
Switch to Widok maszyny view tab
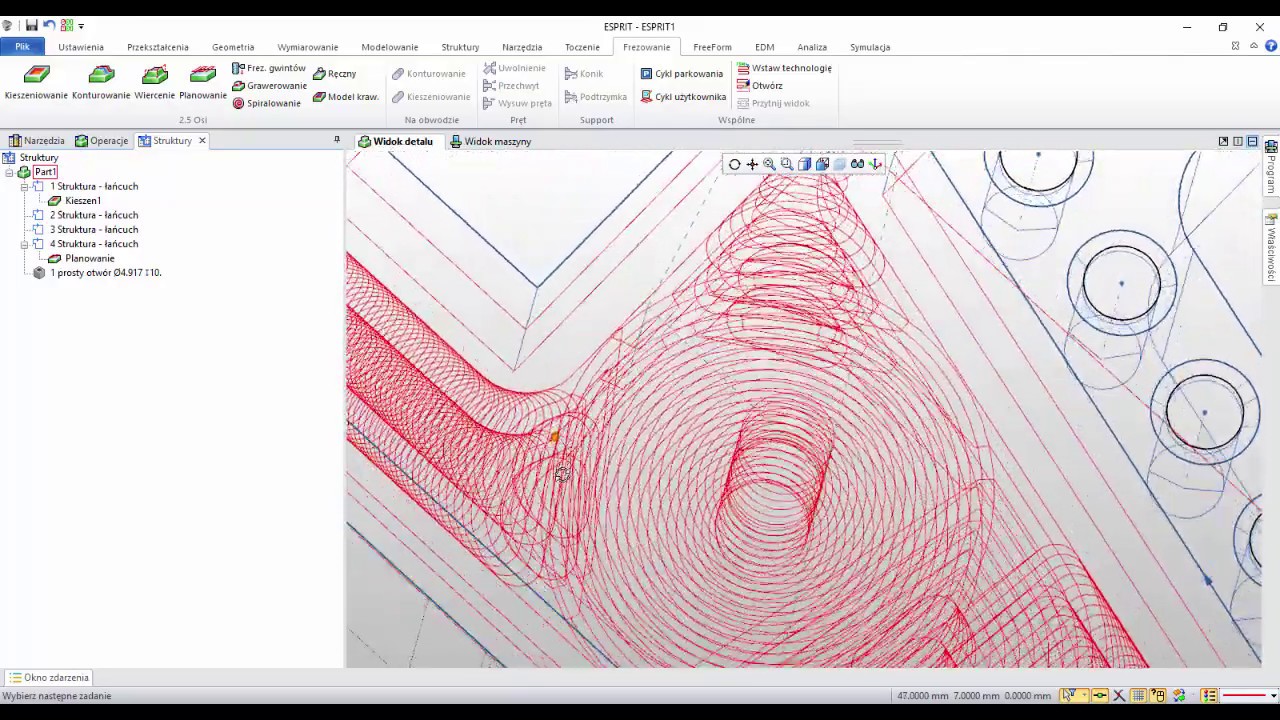point(490,141)
